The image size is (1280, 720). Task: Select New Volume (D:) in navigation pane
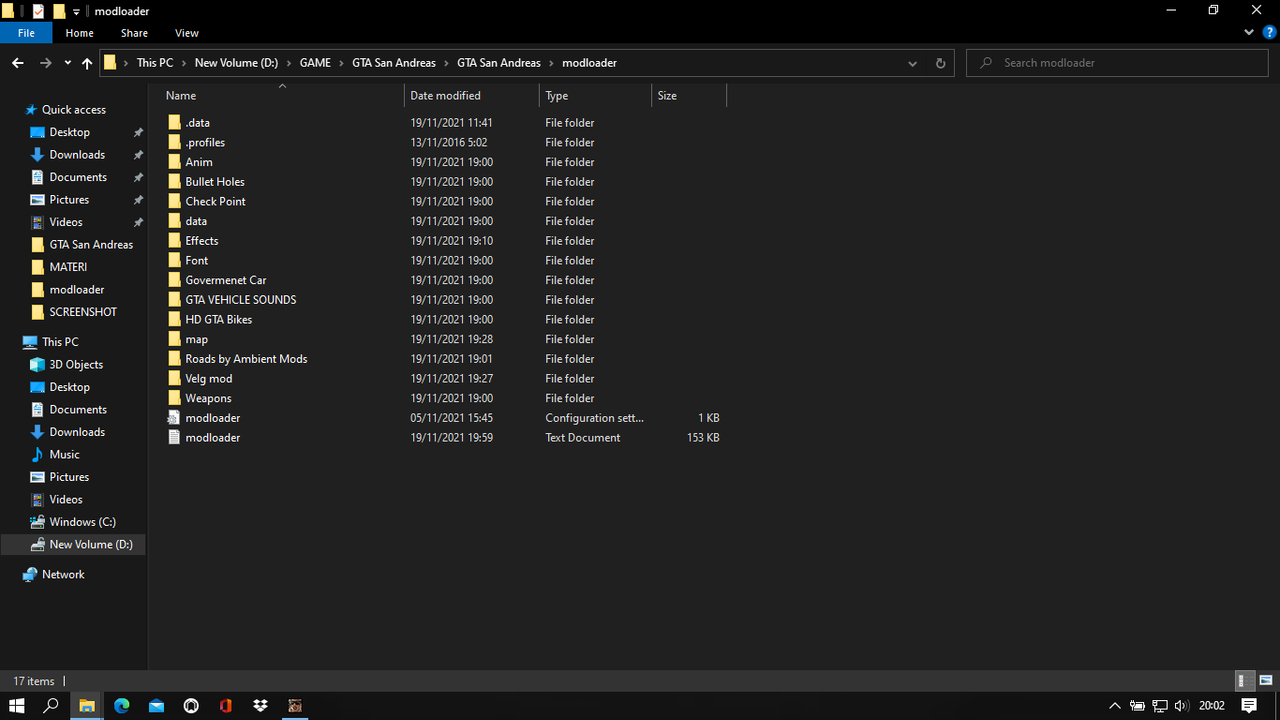[91, 545]
